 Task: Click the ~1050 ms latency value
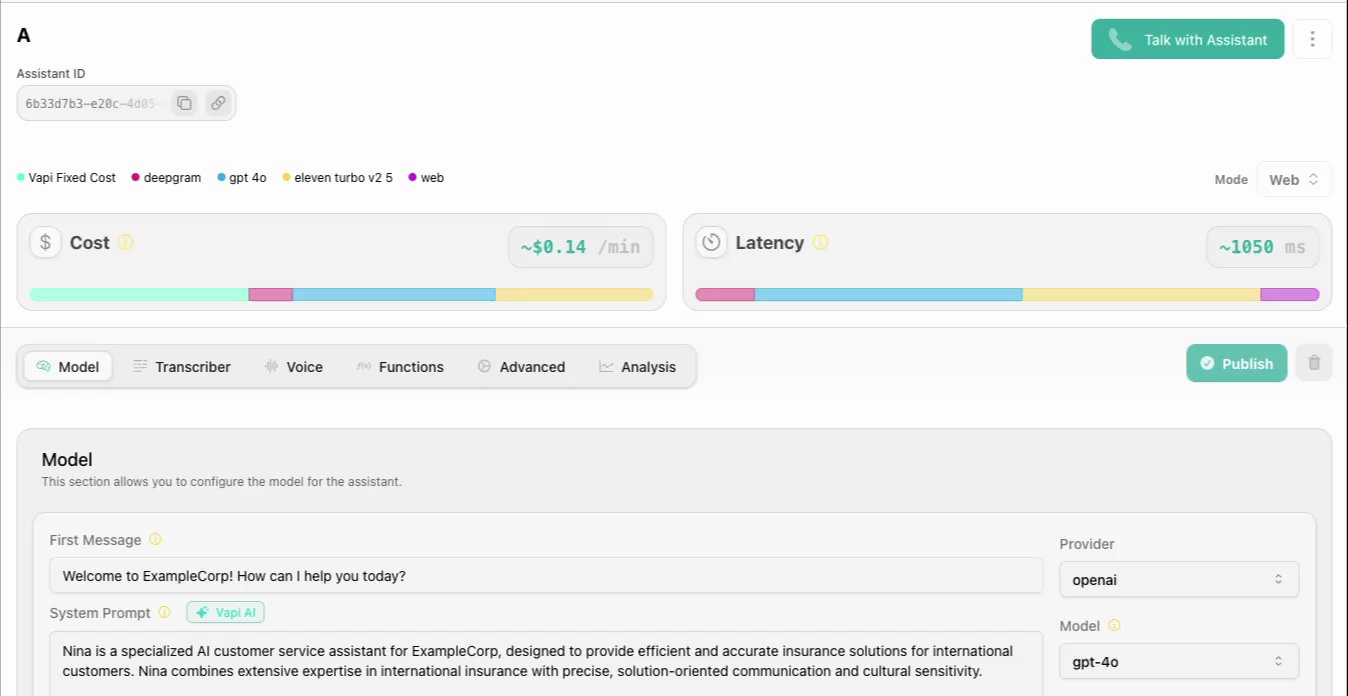[1262, 247]
